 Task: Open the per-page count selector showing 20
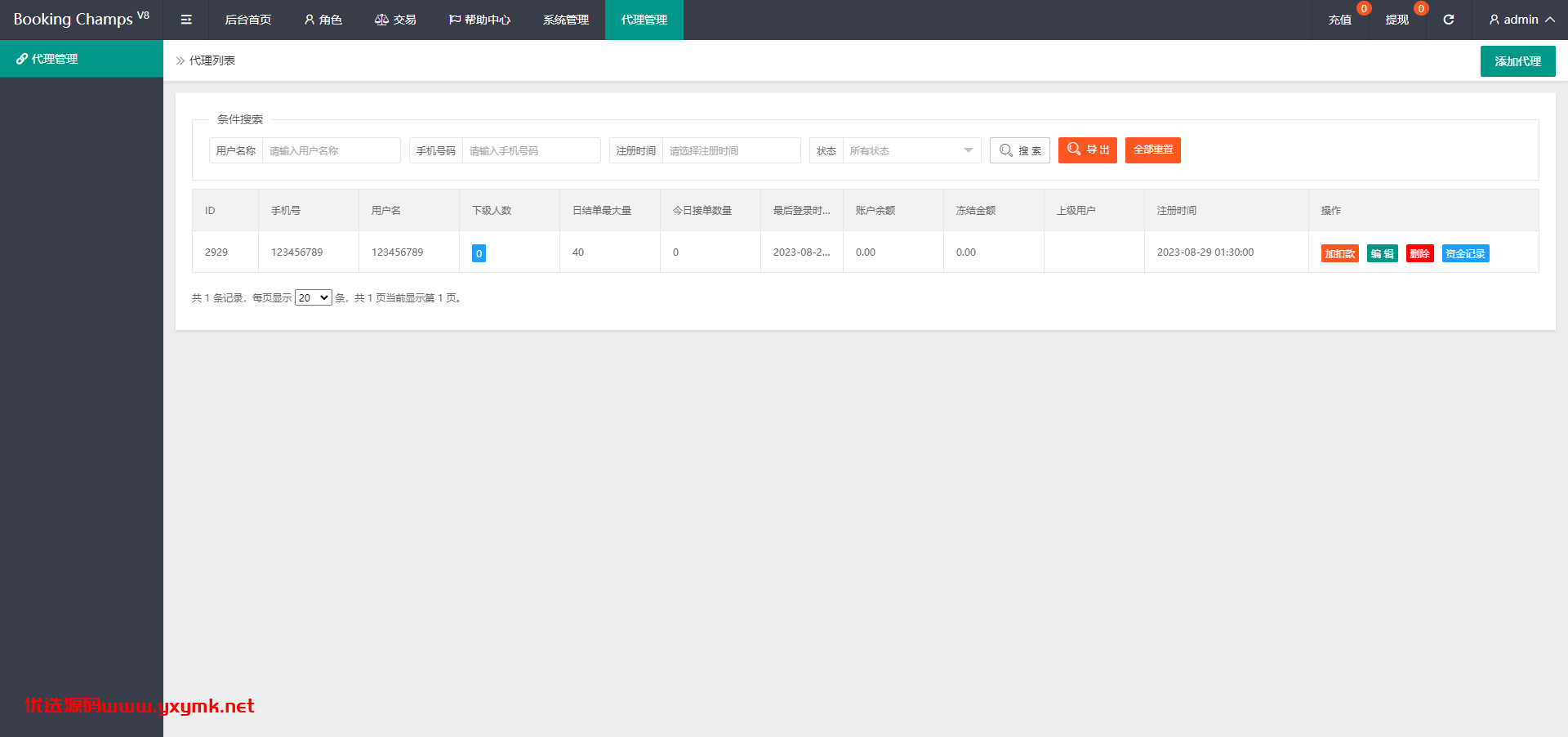point(314,297)
